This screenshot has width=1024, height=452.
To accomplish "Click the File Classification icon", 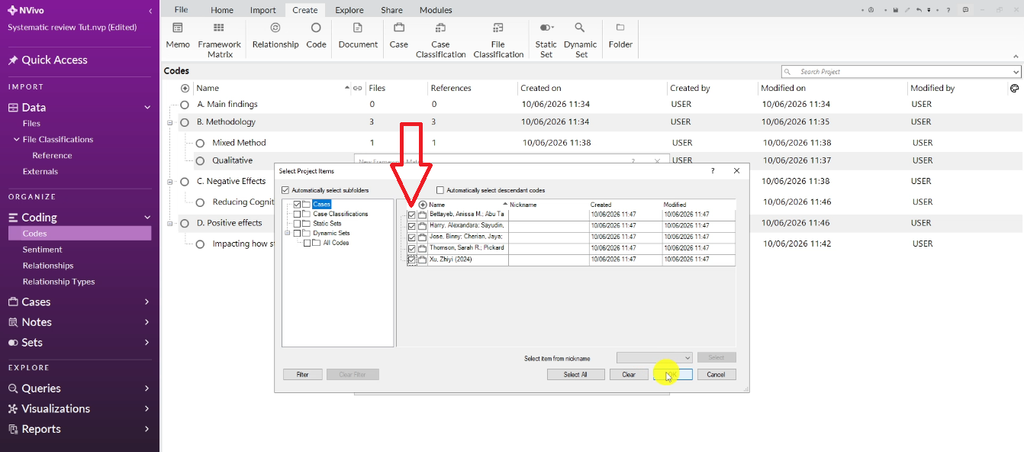I will point(498,28).
